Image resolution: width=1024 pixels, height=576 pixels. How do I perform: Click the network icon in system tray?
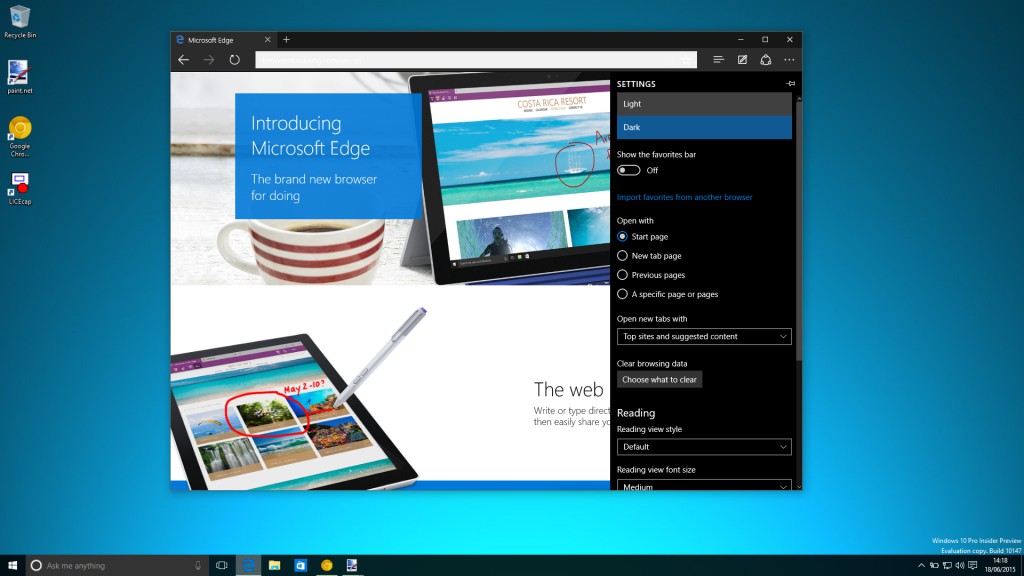tap(947, 566)
